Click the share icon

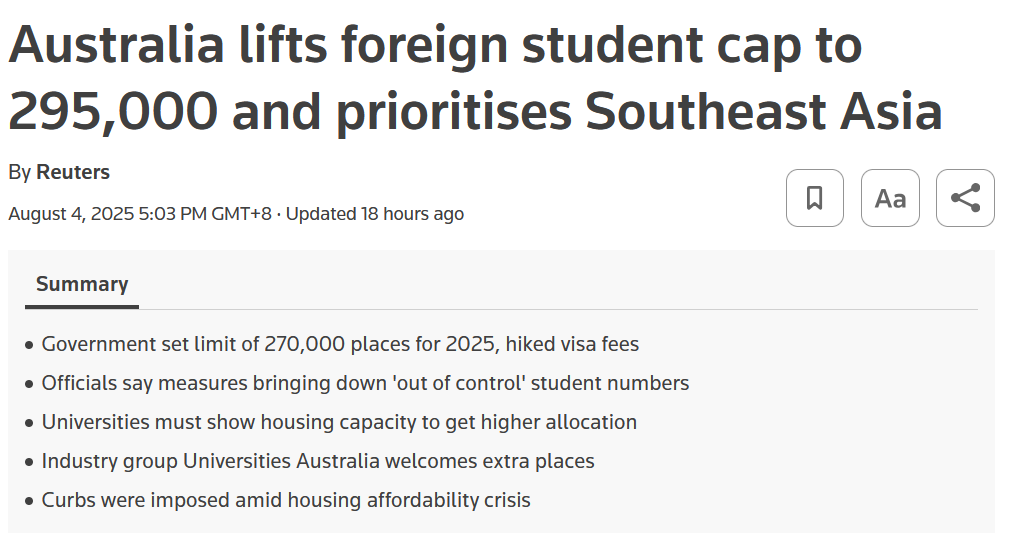[965, 198]
